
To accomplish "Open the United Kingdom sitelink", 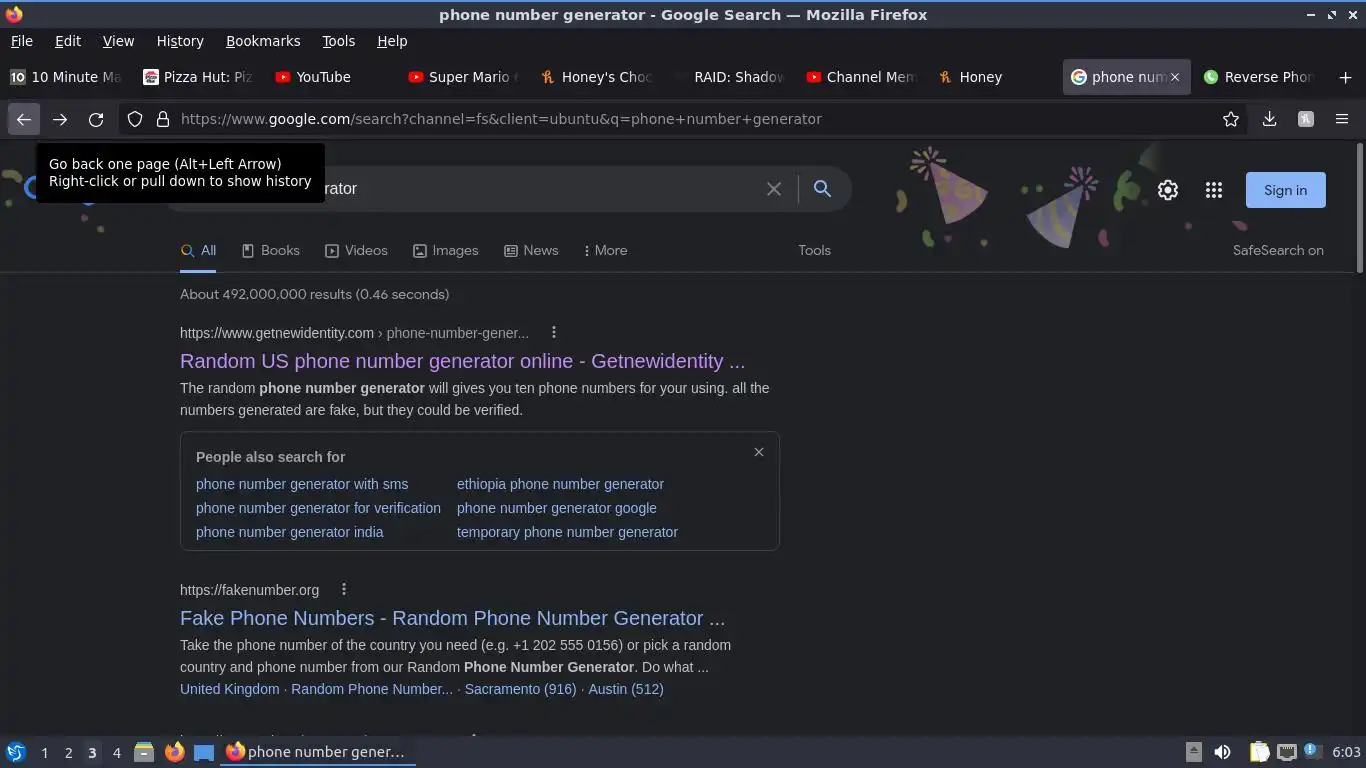I will pyautogui.click(x=230, y=689).
